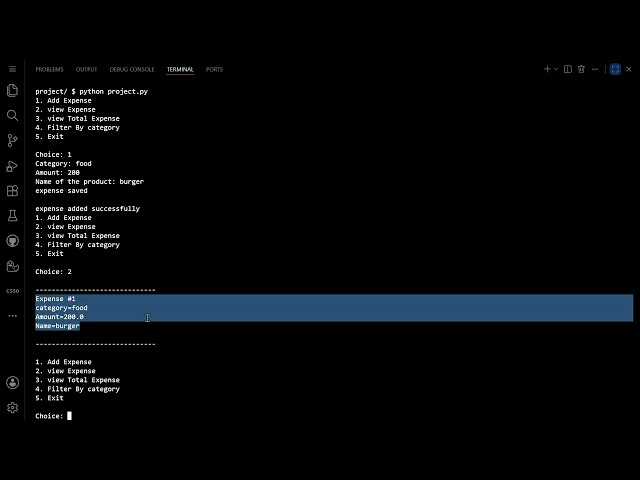Image resolution: width=640 pixels, height=480 pixels.
Task: Click the 'expense saved' line
Action: (x=61, y=190)
